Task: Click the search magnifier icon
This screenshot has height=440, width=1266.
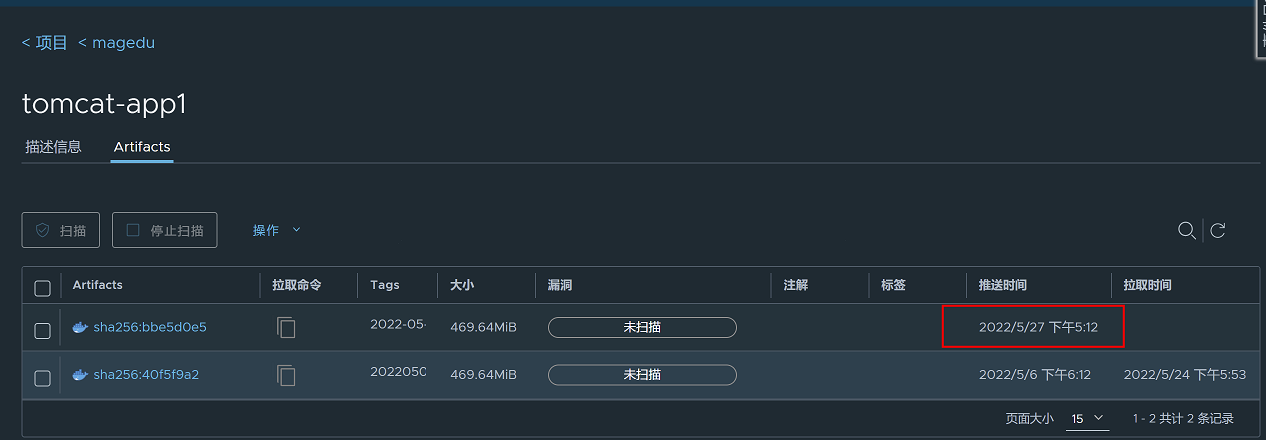Action: (1186, 231)
